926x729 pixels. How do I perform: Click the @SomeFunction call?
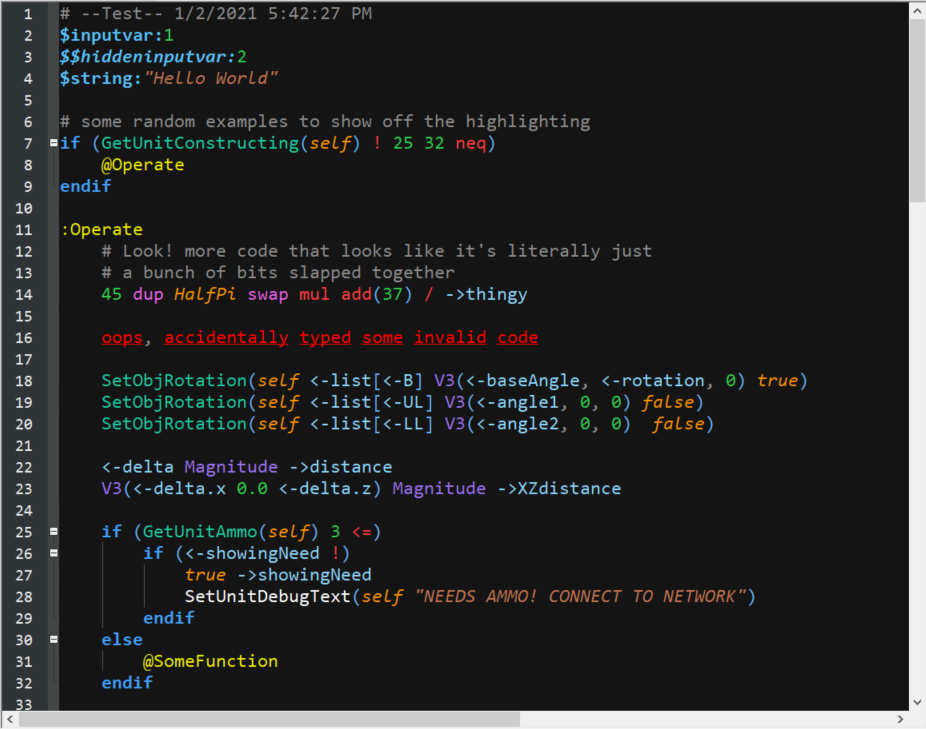pyautogui.click(x=210, y=661)
